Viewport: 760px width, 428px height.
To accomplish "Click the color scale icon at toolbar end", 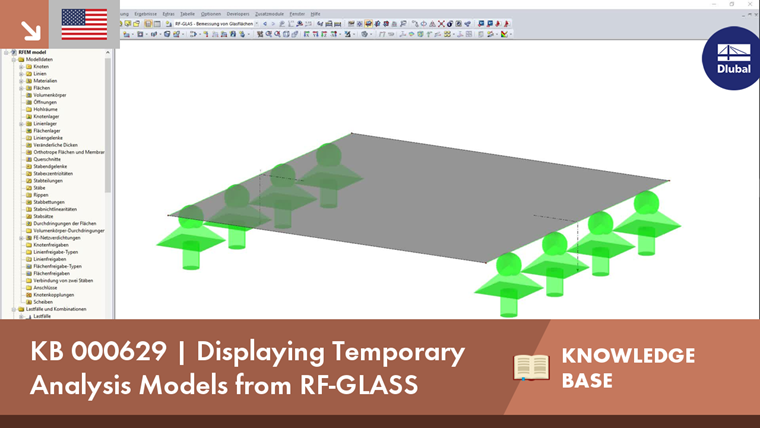I will pos(504,34).
